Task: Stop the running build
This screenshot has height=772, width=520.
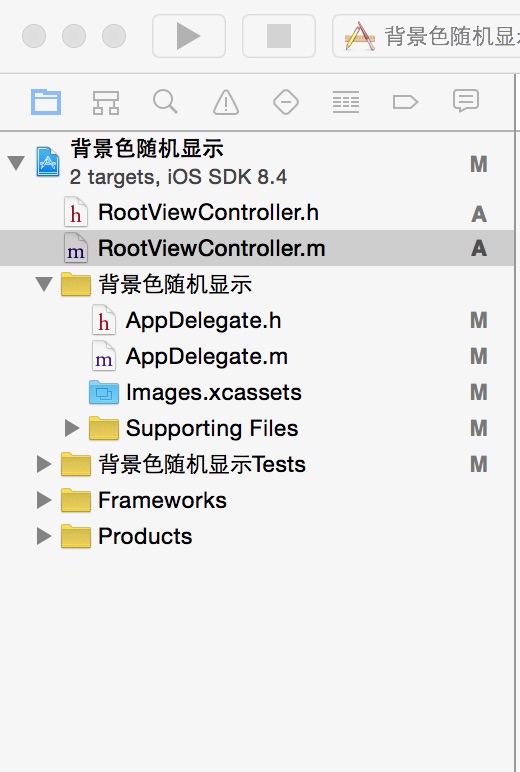Action: pos(279,36)
